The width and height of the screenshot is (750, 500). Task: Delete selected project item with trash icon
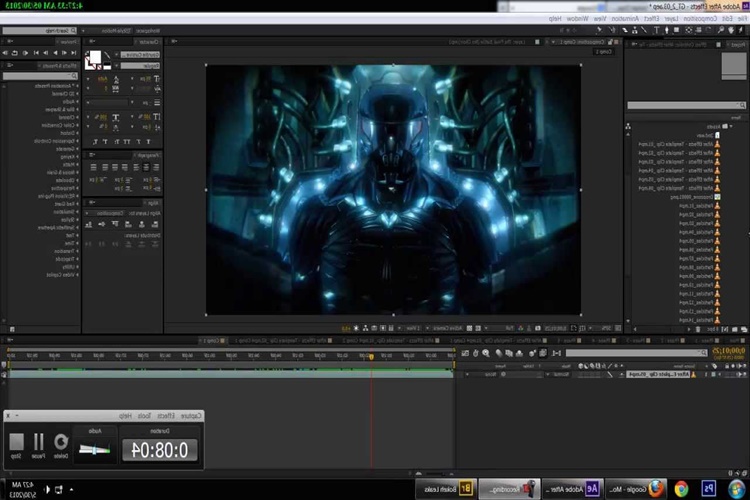698,329
